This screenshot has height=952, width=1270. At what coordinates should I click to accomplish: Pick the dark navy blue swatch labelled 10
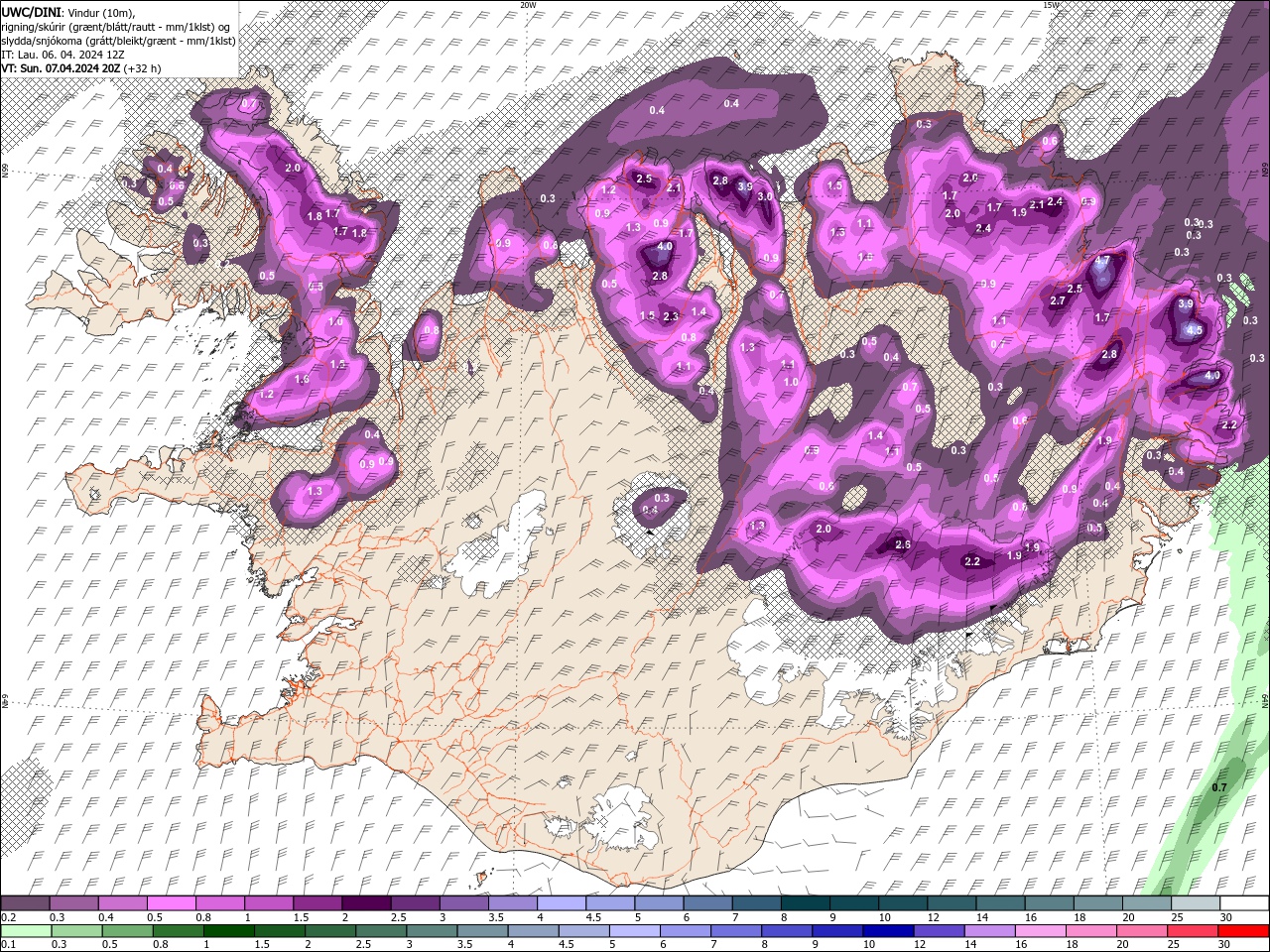click(888, 931)
